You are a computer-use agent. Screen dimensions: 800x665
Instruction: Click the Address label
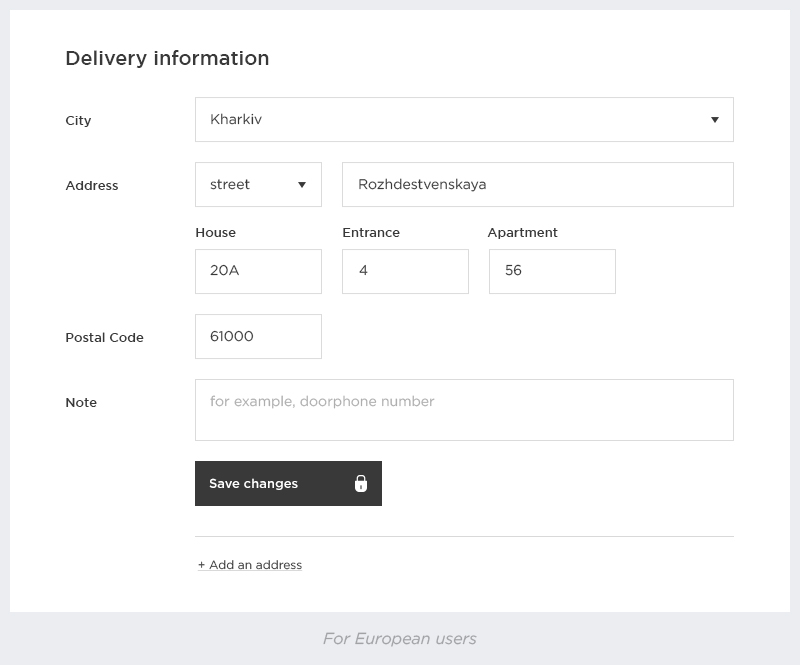[92, 186]
